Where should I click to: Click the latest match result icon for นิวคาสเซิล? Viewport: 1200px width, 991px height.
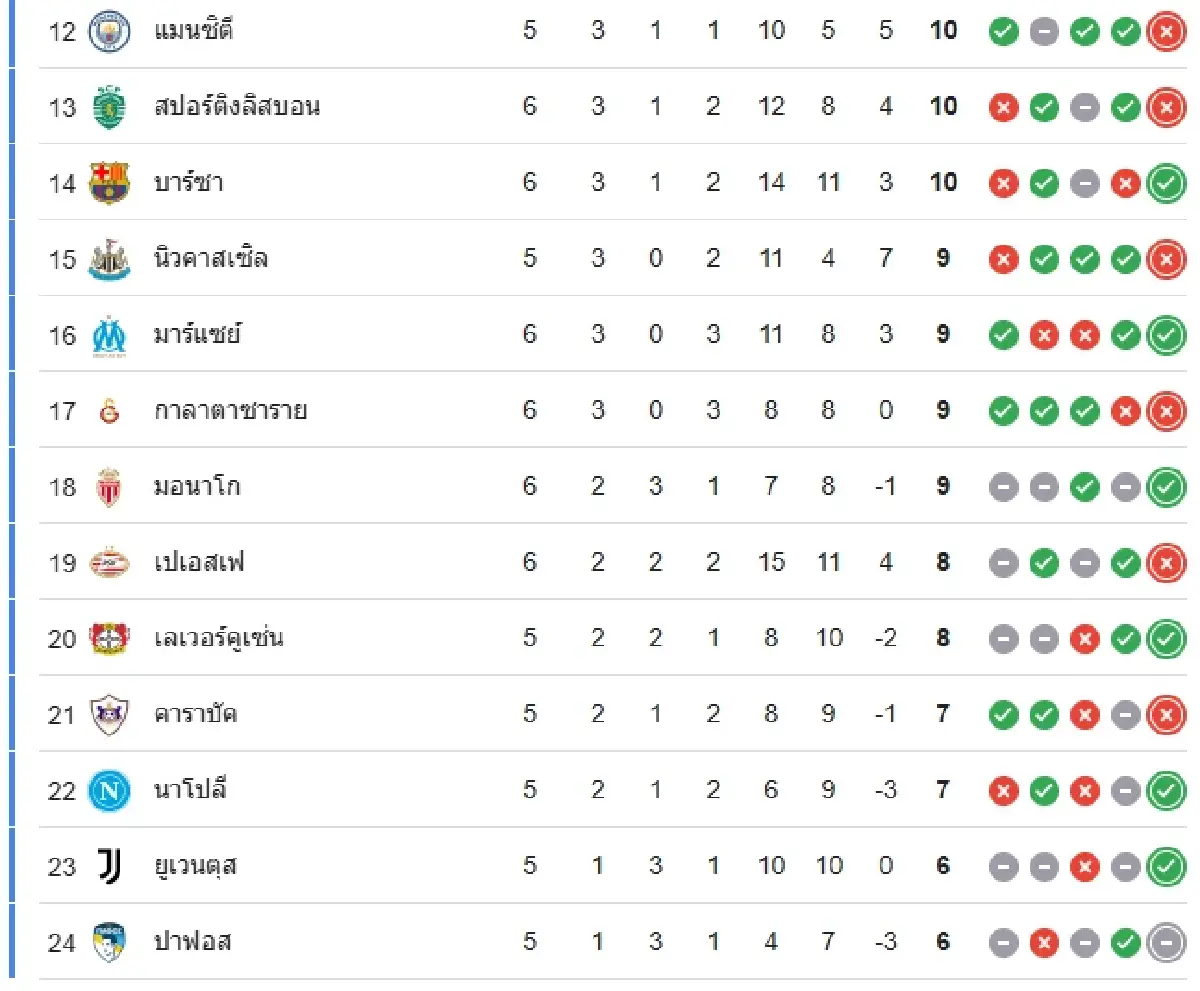tap(1165, 259)
